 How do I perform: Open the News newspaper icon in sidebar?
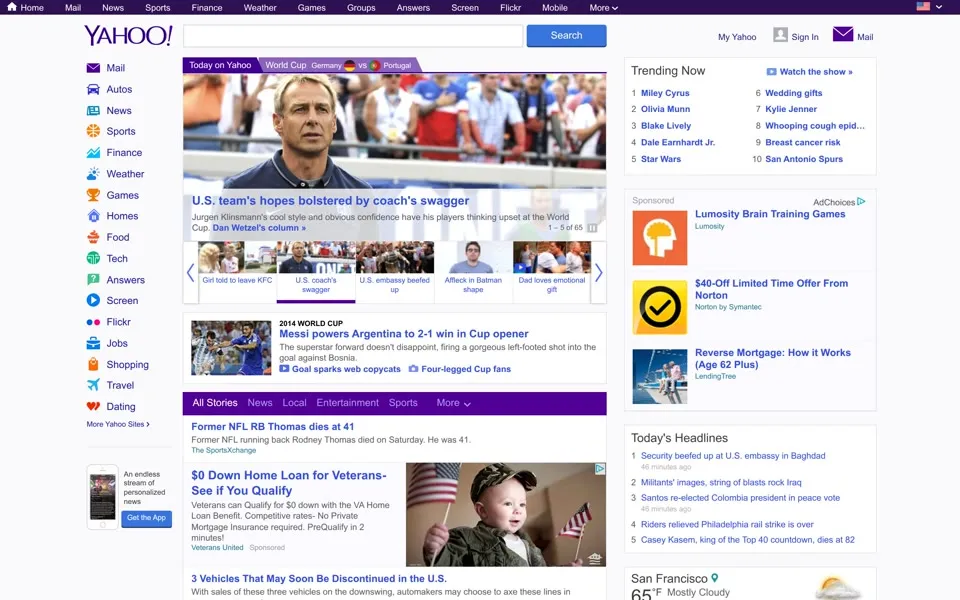(x=93, y=111)
